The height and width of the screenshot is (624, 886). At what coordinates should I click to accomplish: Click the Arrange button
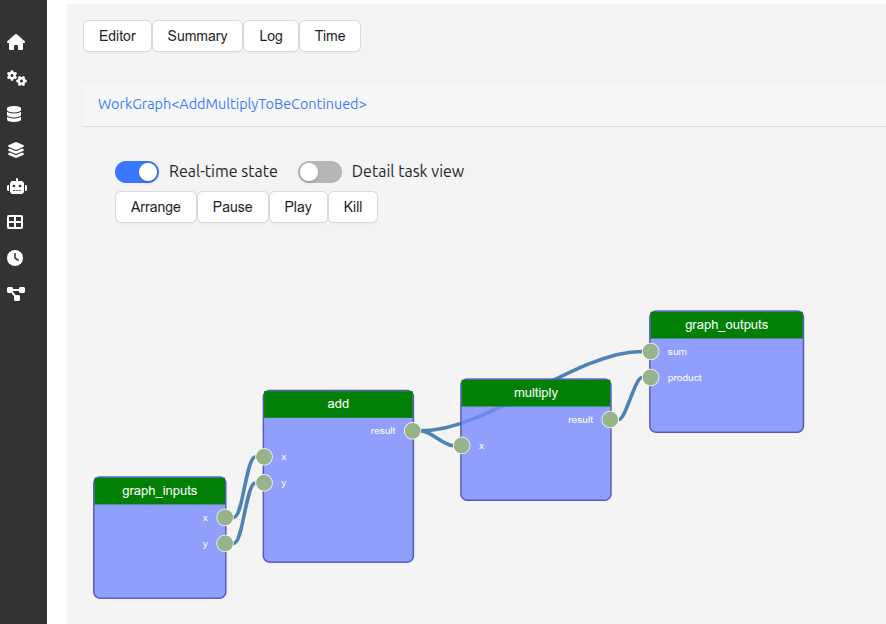pyautogui.click(x=156, y=207)
